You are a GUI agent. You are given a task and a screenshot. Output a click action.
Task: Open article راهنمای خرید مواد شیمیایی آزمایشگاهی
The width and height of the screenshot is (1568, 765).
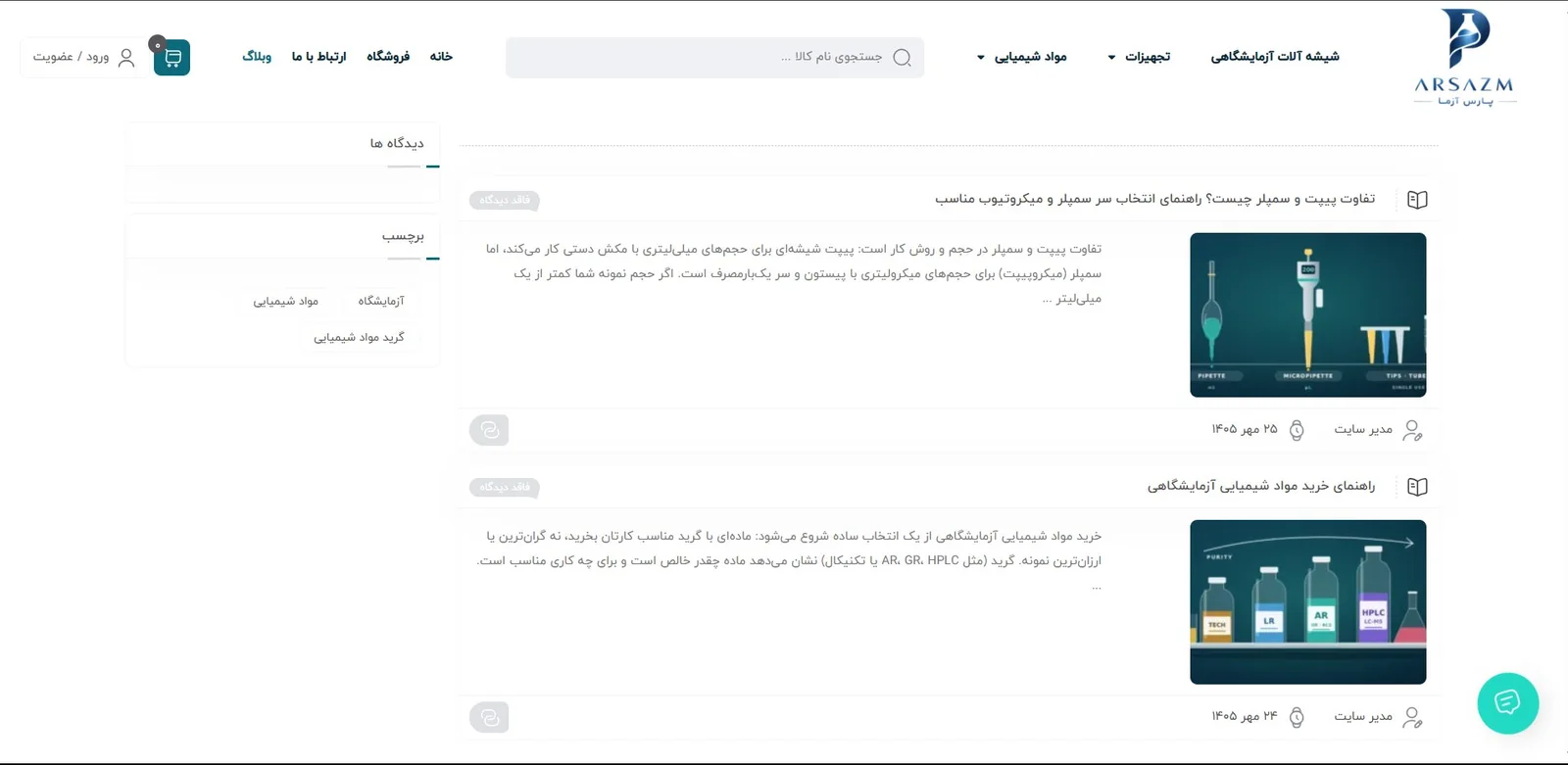click(1261, 486)
